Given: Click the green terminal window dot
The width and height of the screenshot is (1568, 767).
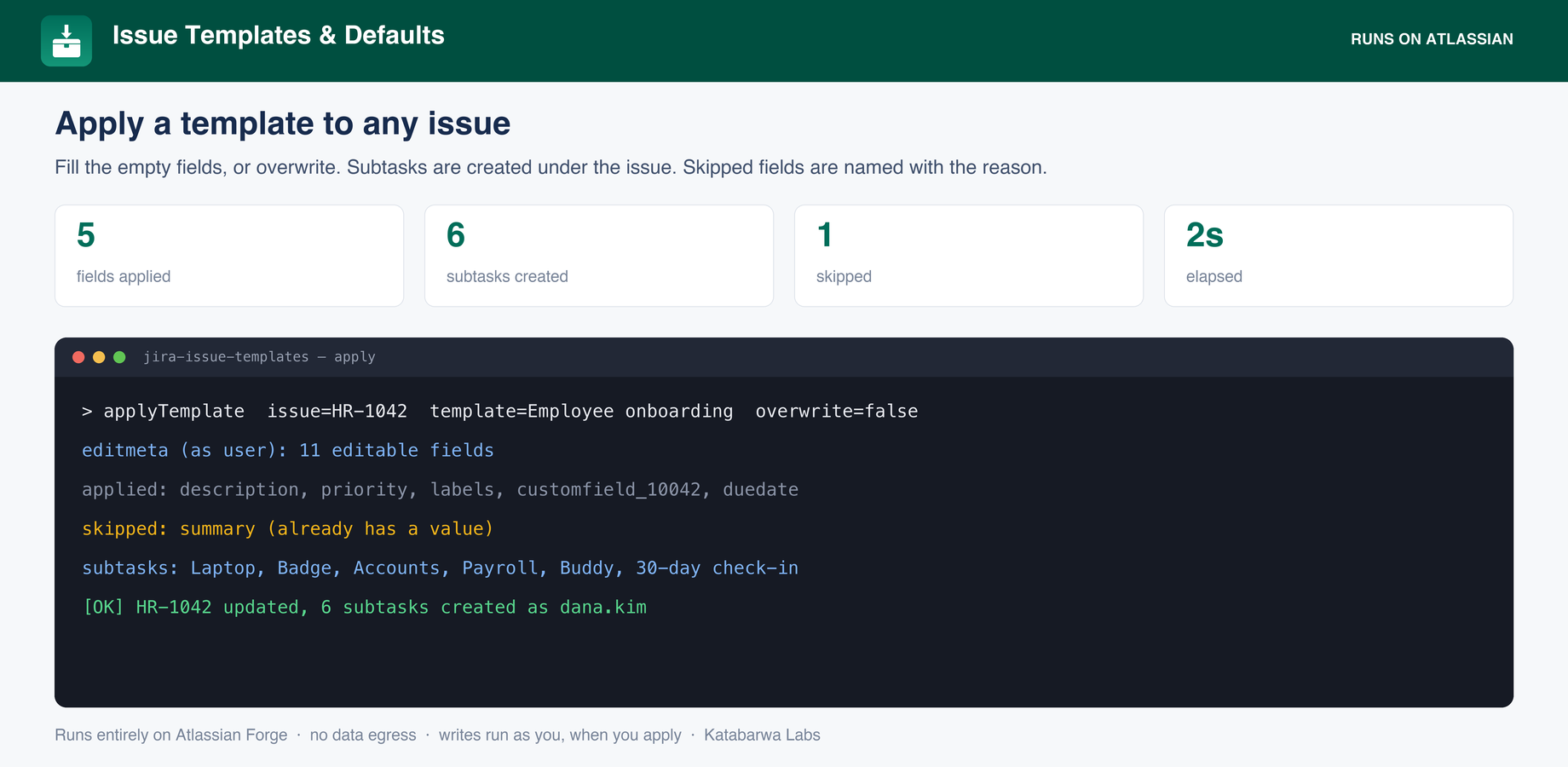Looking at the screenshot, I should tap(119, 357).
